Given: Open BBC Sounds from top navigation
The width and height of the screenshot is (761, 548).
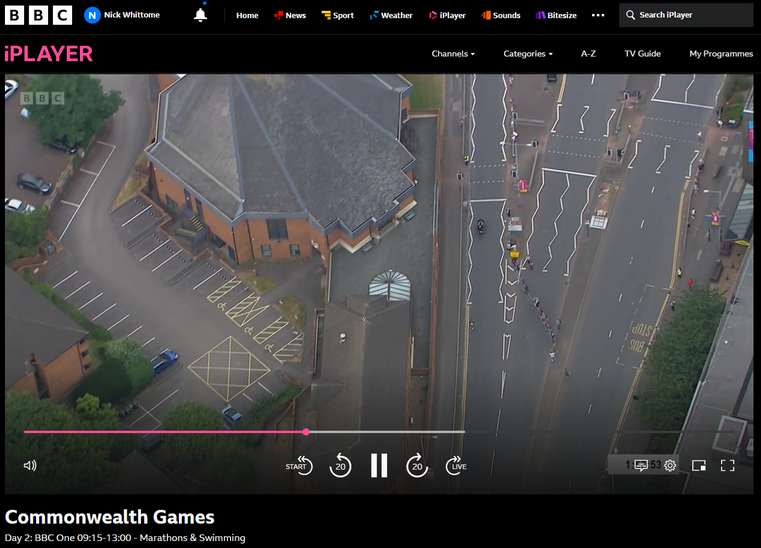Looking at the screenshot, I should point(500,15).
